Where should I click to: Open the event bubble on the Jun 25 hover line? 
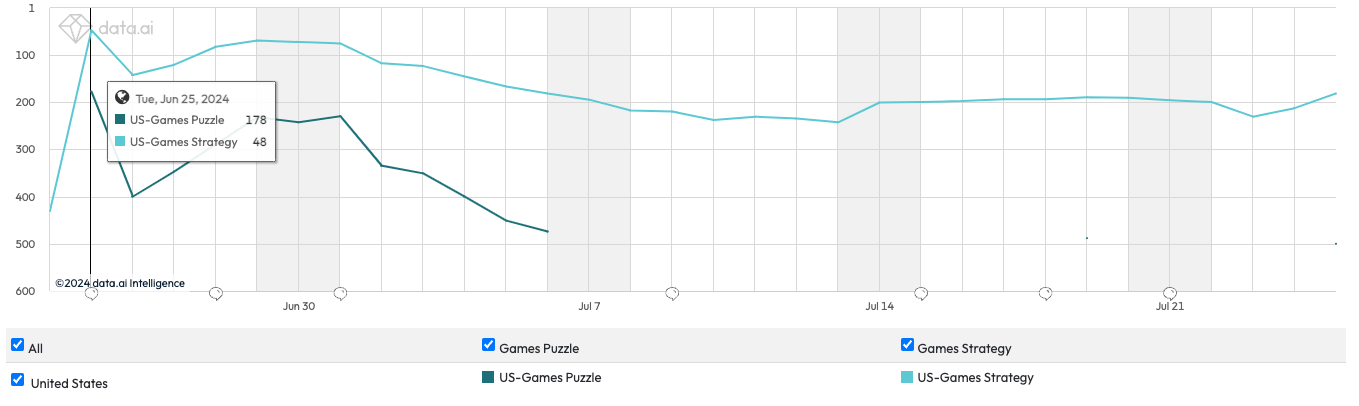pos(91,293)
